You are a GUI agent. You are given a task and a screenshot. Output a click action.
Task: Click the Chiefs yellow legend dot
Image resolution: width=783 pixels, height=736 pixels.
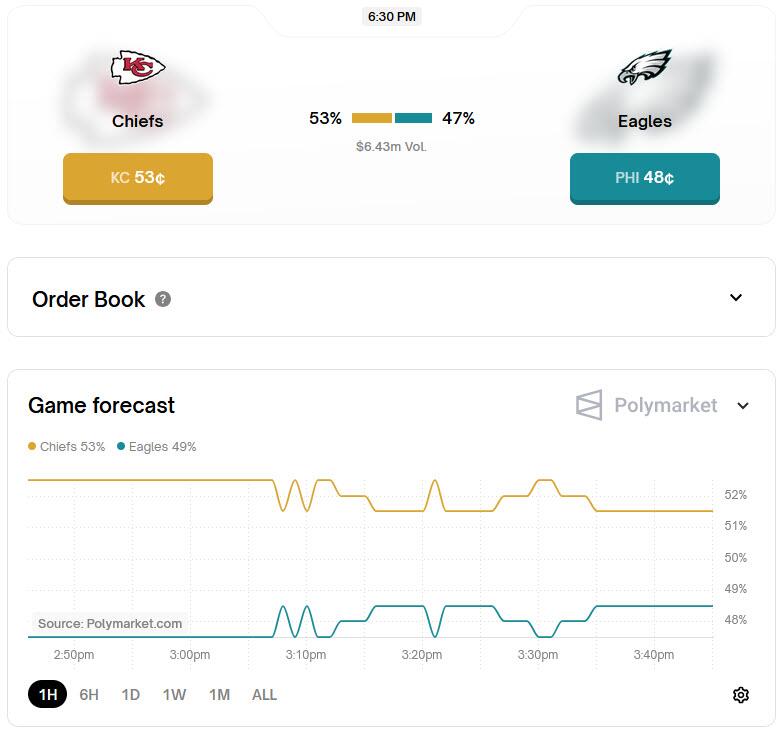pyautogui.click(x=32, y=446)
